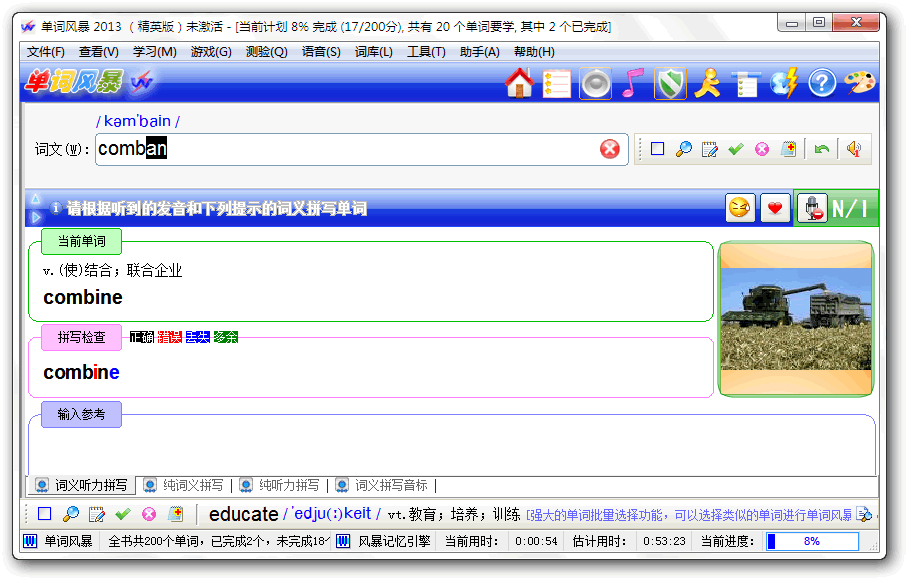Click the red X to clear input
The width and height of the screenshot is (907, 580).
pos(610,149)
